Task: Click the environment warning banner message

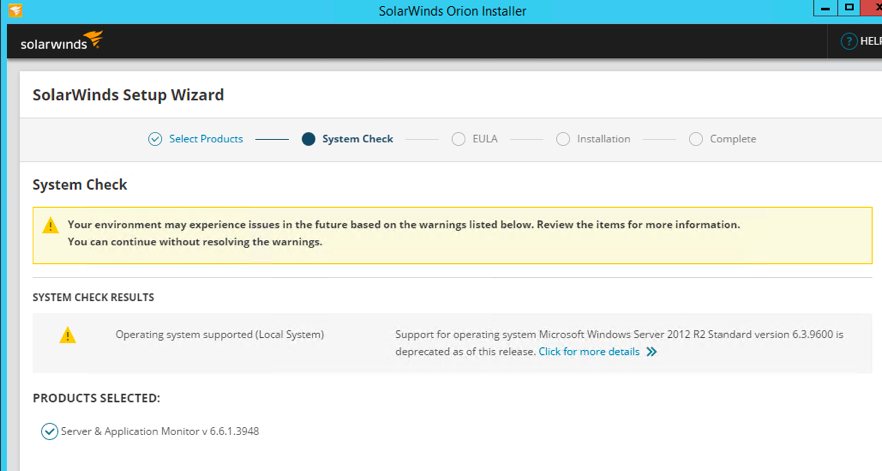Action: click(x=404, y=233)
